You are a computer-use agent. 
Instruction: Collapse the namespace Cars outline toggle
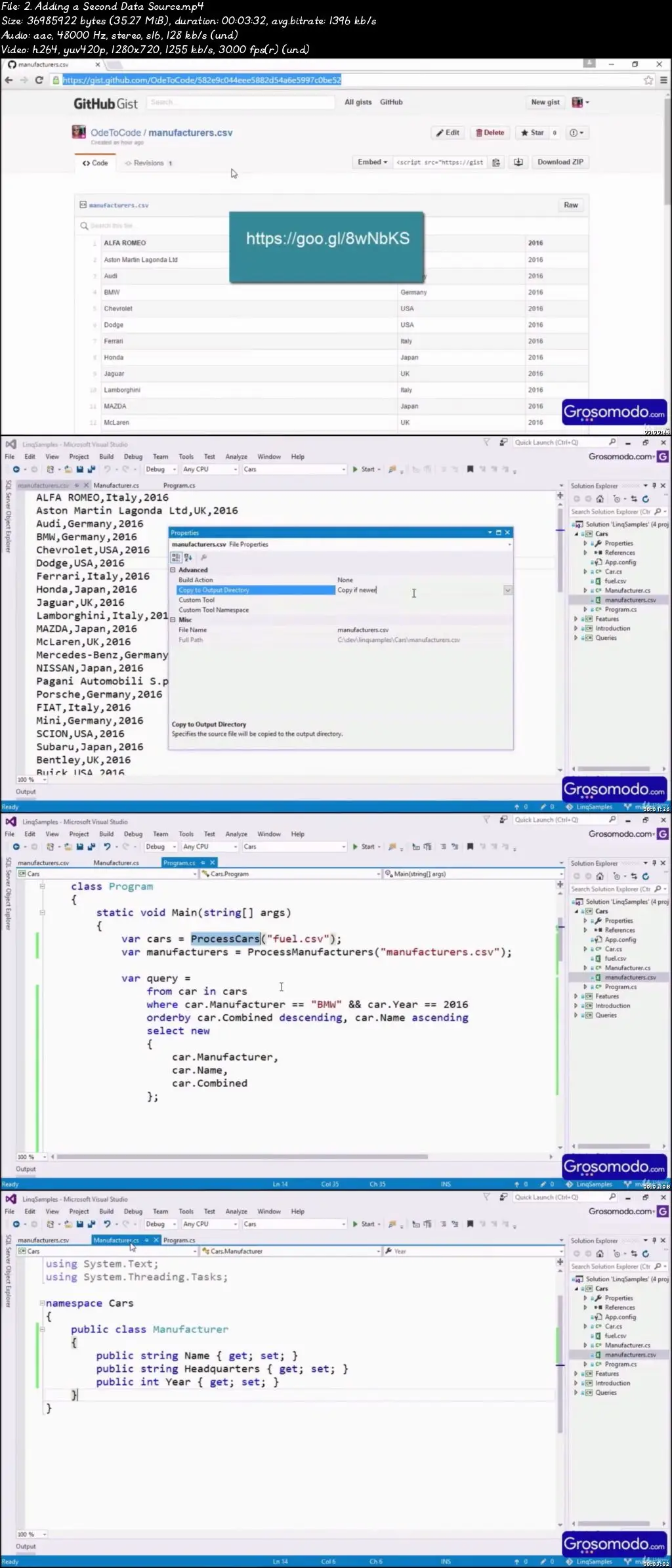point(42,1303)
